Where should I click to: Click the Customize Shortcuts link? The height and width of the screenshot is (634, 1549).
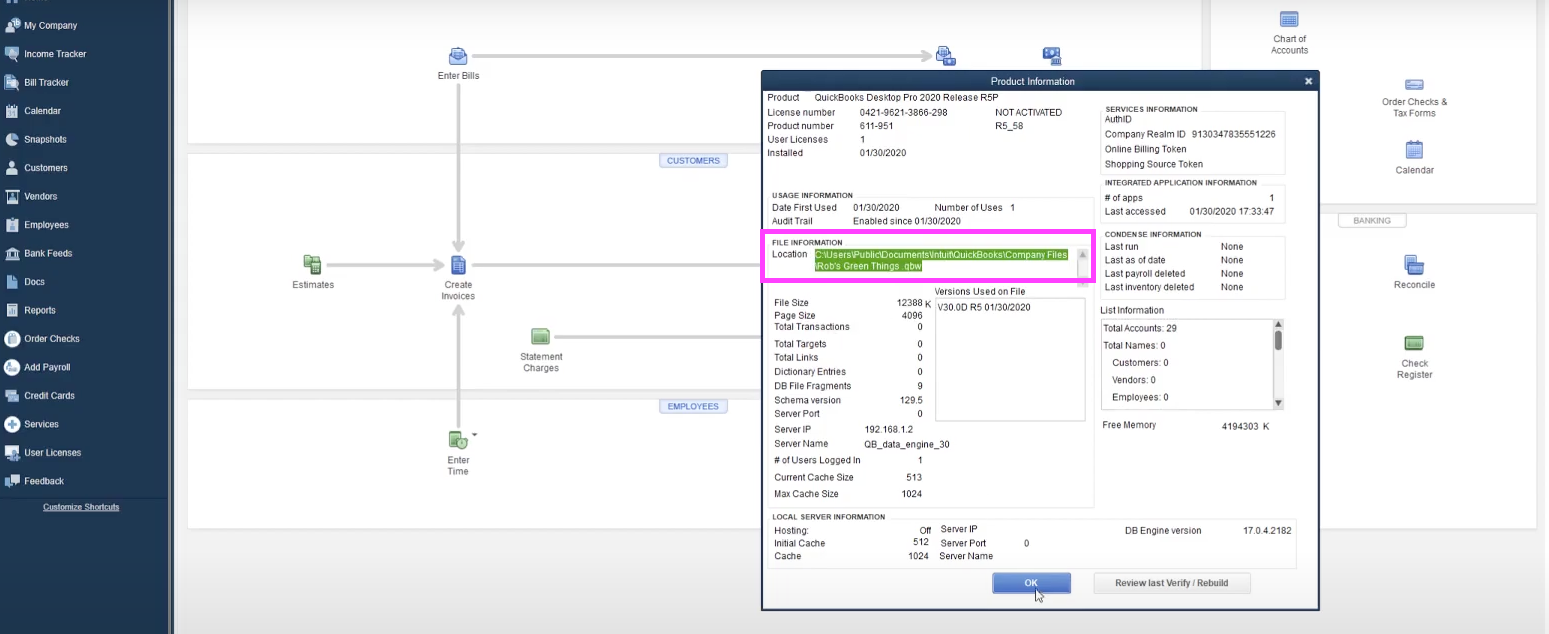(x=81, y=507)
